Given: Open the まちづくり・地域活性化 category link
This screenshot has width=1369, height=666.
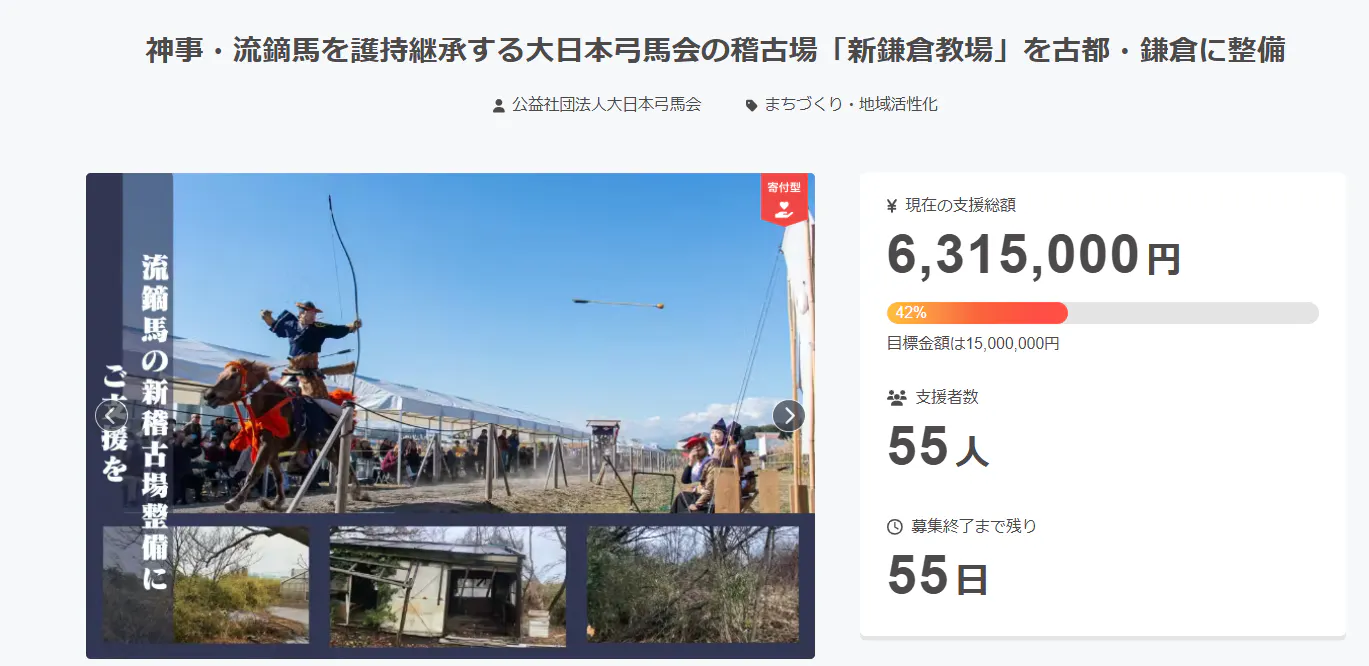Looking at the screenshot, I should (x=851, y=104).
